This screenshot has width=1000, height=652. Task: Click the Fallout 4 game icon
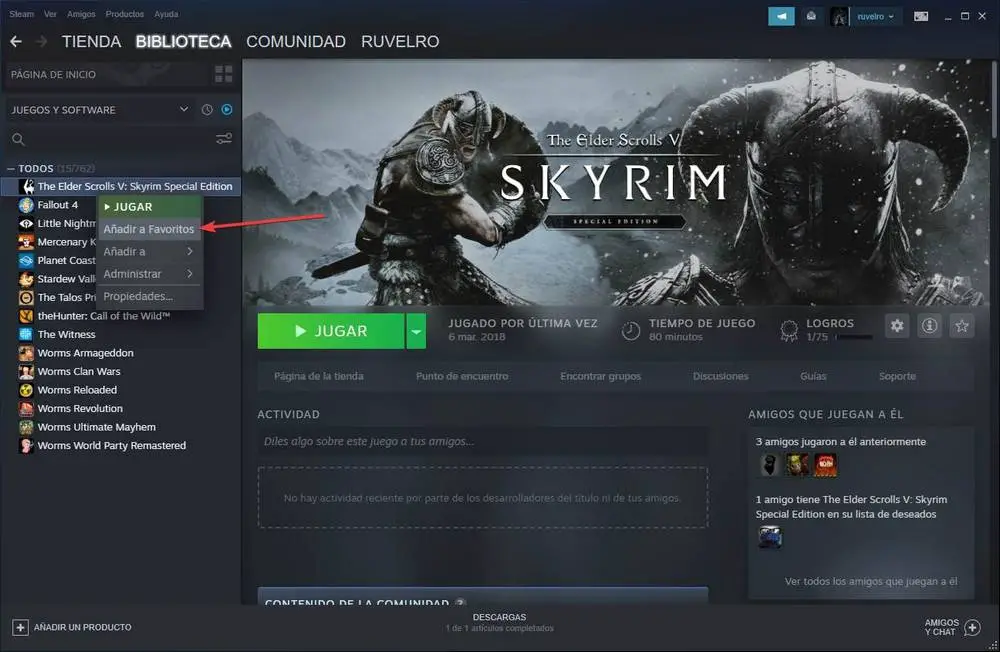coord(26,205)
